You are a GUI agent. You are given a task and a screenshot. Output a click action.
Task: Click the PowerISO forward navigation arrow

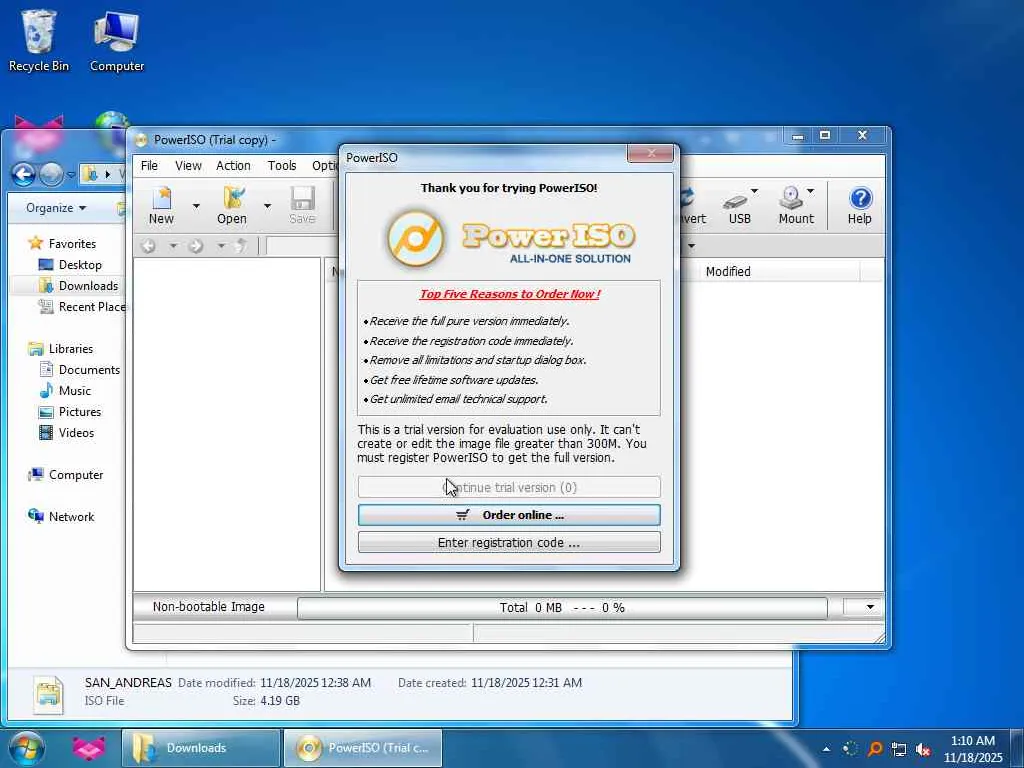click(x=196, y=246)
